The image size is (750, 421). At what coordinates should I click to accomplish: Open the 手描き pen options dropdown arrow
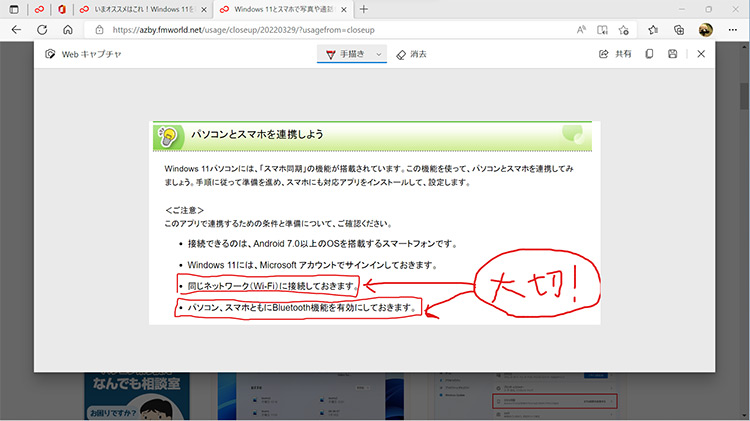pos(379,54)
